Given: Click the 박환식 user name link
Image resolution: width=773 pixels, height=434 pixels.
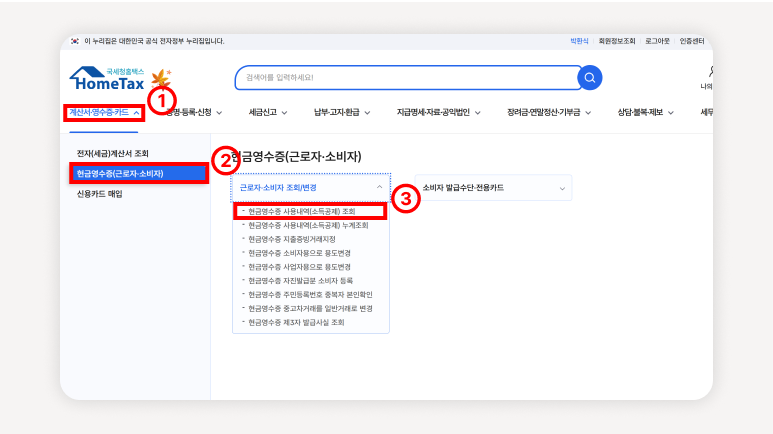Looking at the screenshot, I should pyautogui.click(x=579, y=41).
